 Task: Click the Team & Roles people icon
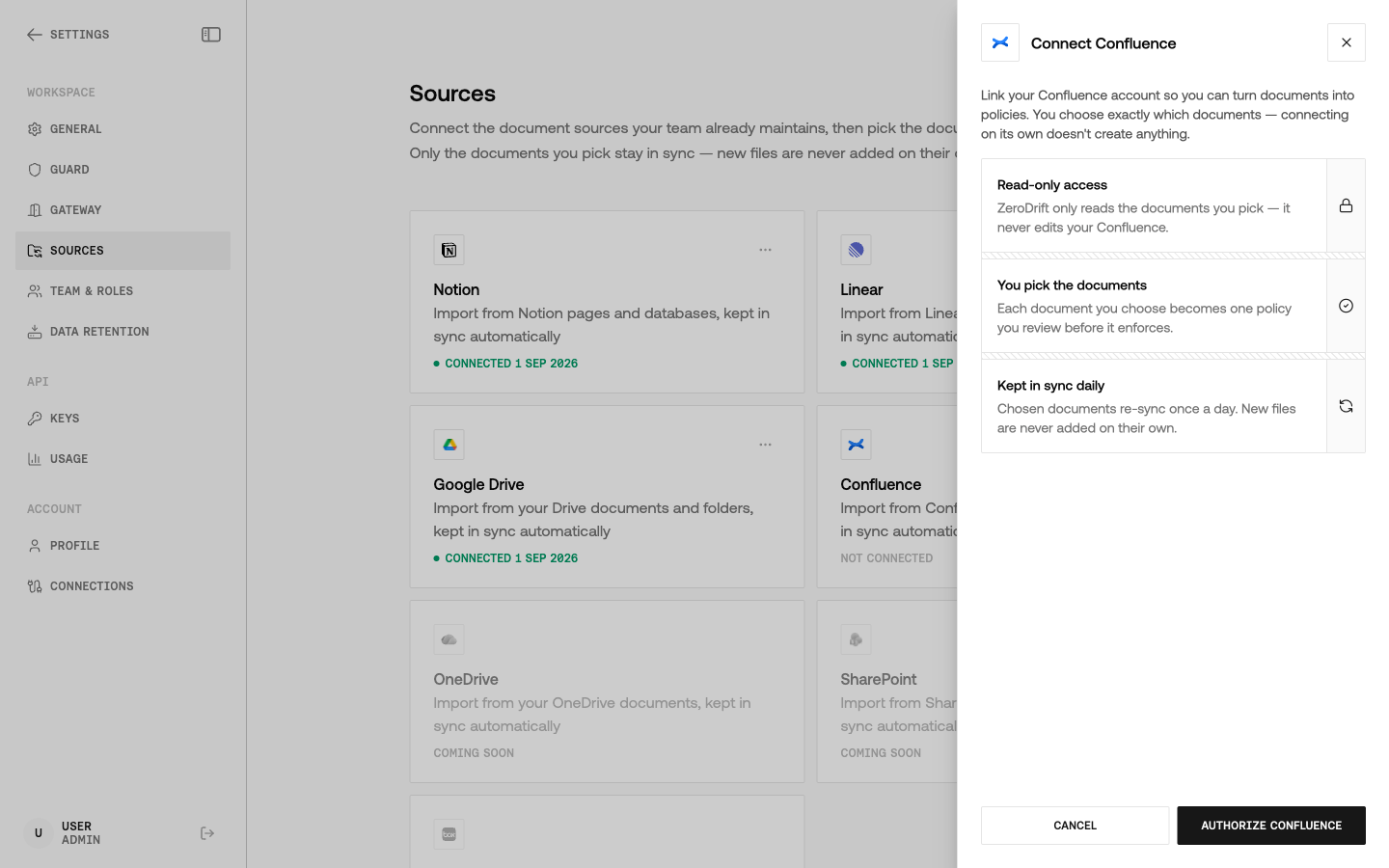pos(35,291)
